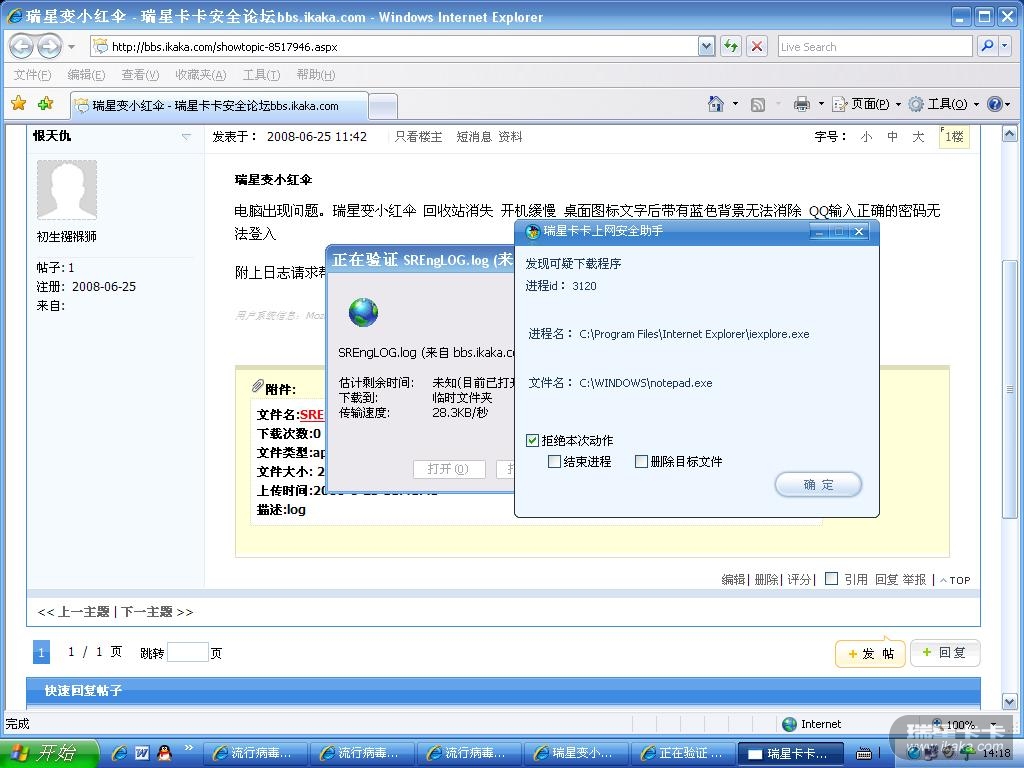Open Favorites Center star icon

[19, 103]
